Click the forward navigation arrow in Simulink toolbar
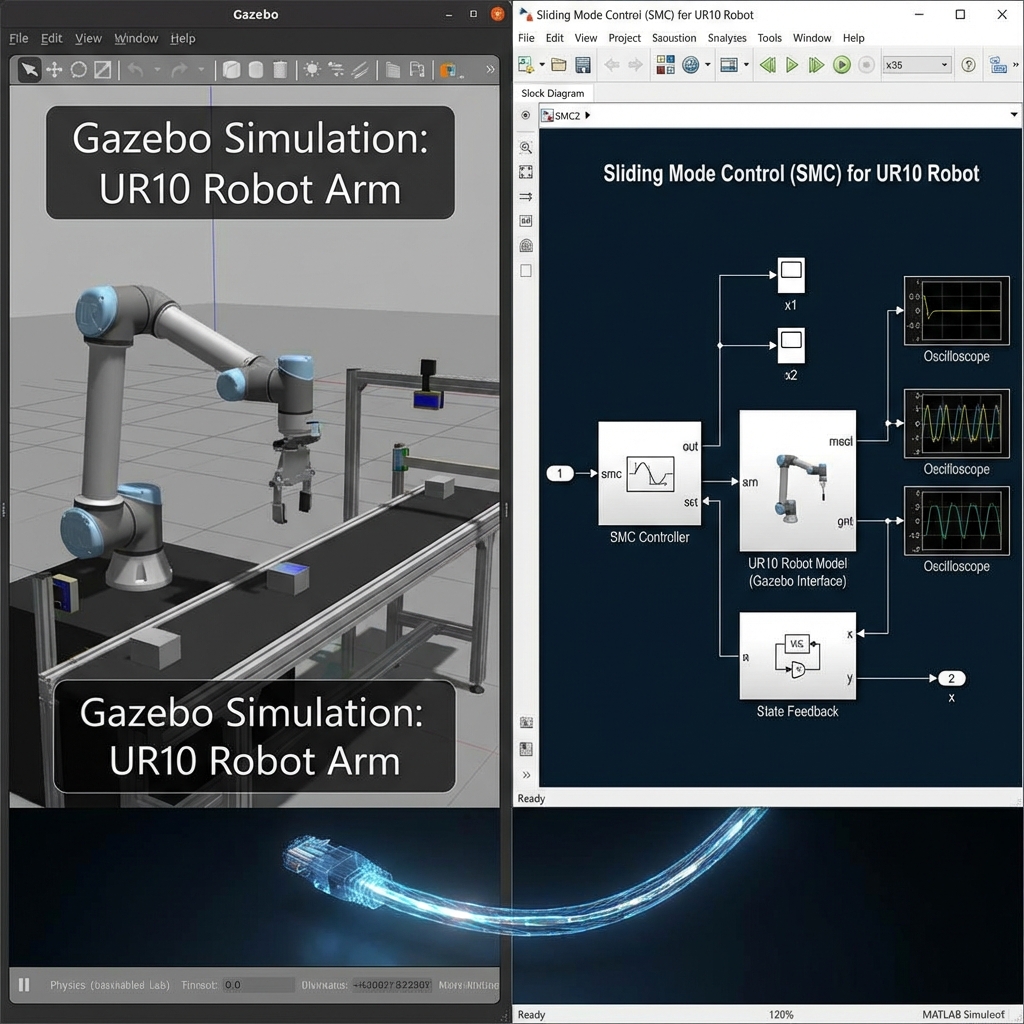1024x1024 pixels. (635, 65)
